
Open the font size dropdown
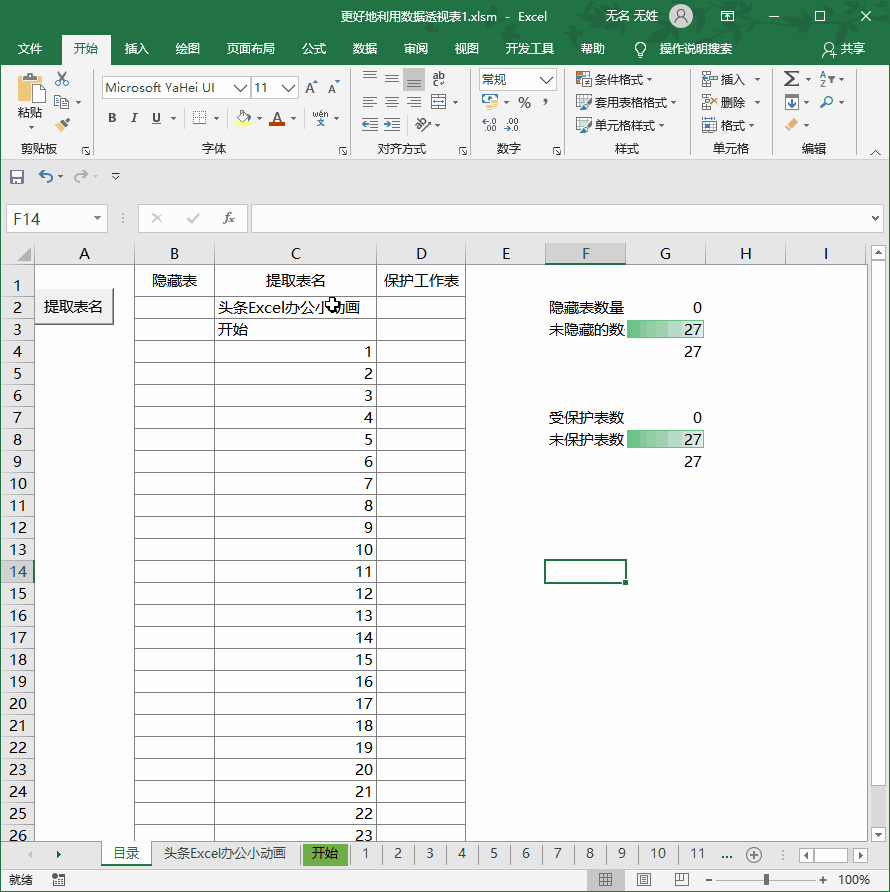tap(289, 88)
